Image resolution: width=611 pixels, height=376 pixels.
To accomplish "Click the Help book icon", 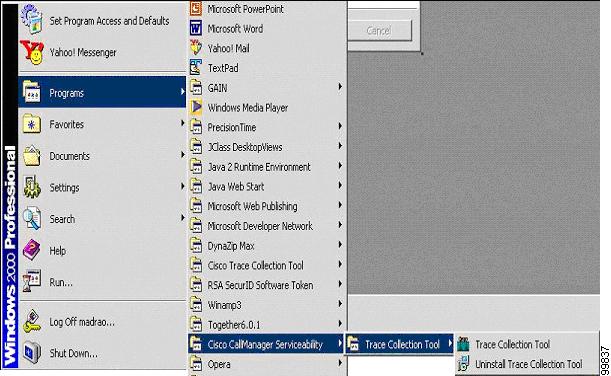I will tap(32, 250).
